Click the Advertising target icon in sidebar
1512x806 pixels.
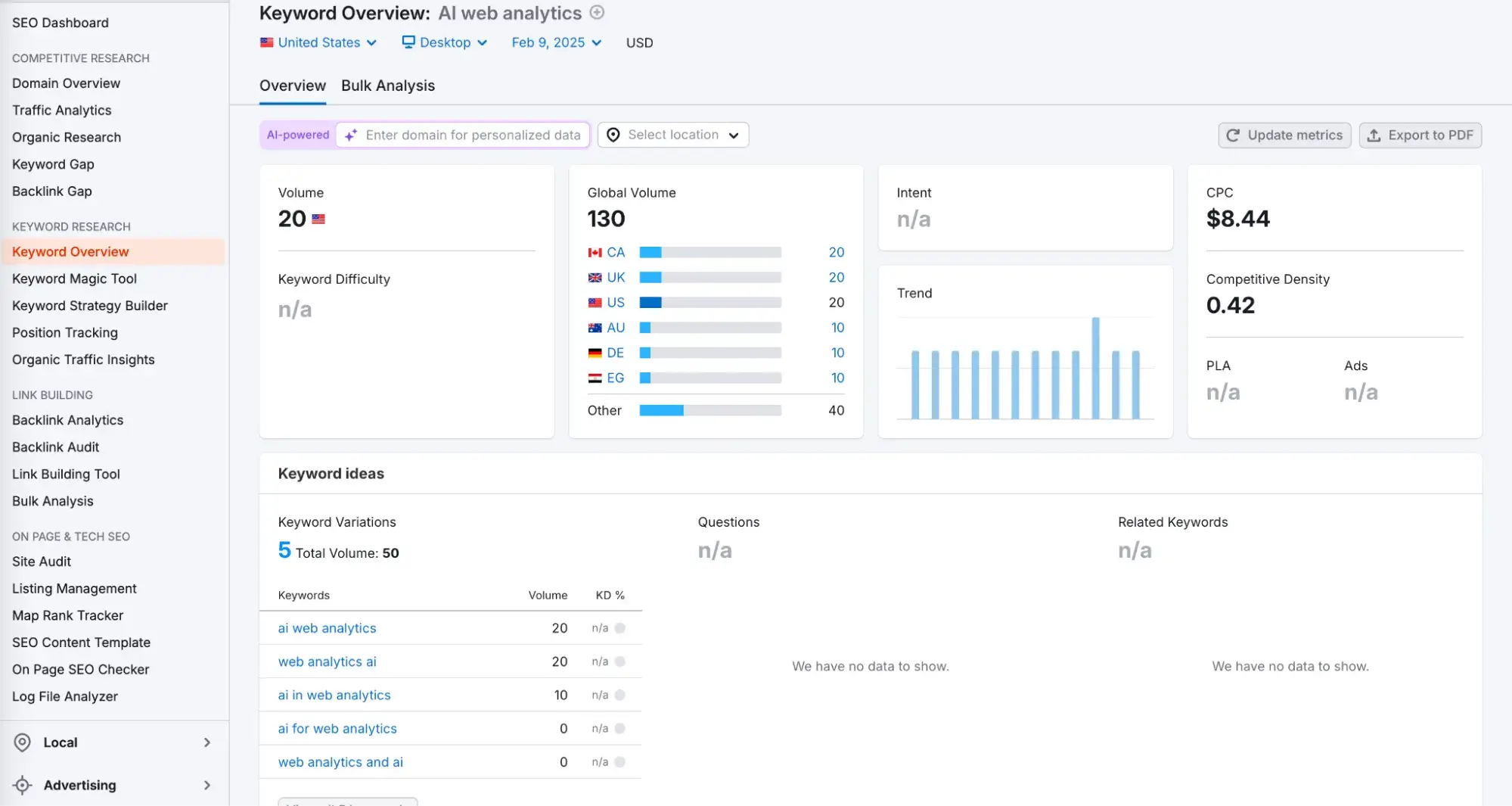(x=23, y=786)
